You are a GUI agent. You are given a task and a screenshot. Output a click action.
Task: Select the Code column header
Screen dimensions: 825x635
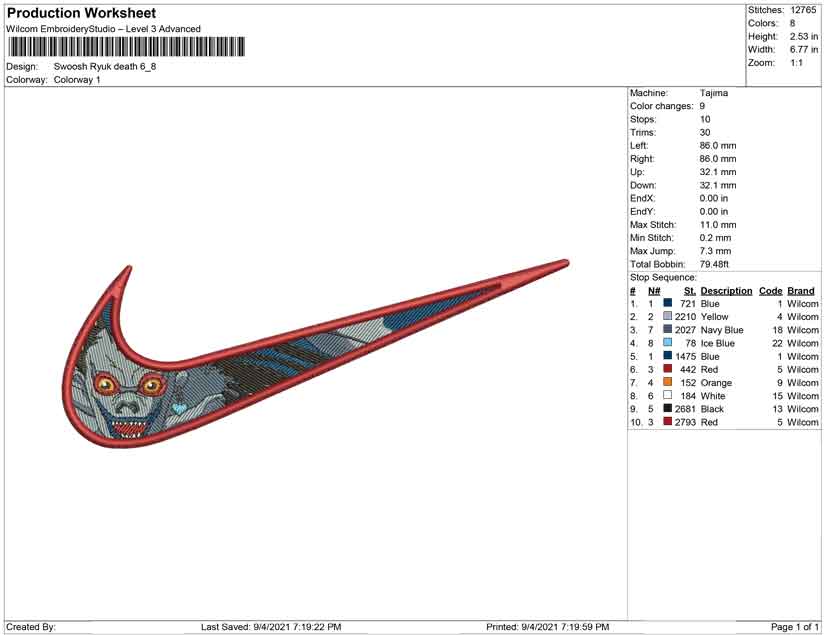(770, 291)
